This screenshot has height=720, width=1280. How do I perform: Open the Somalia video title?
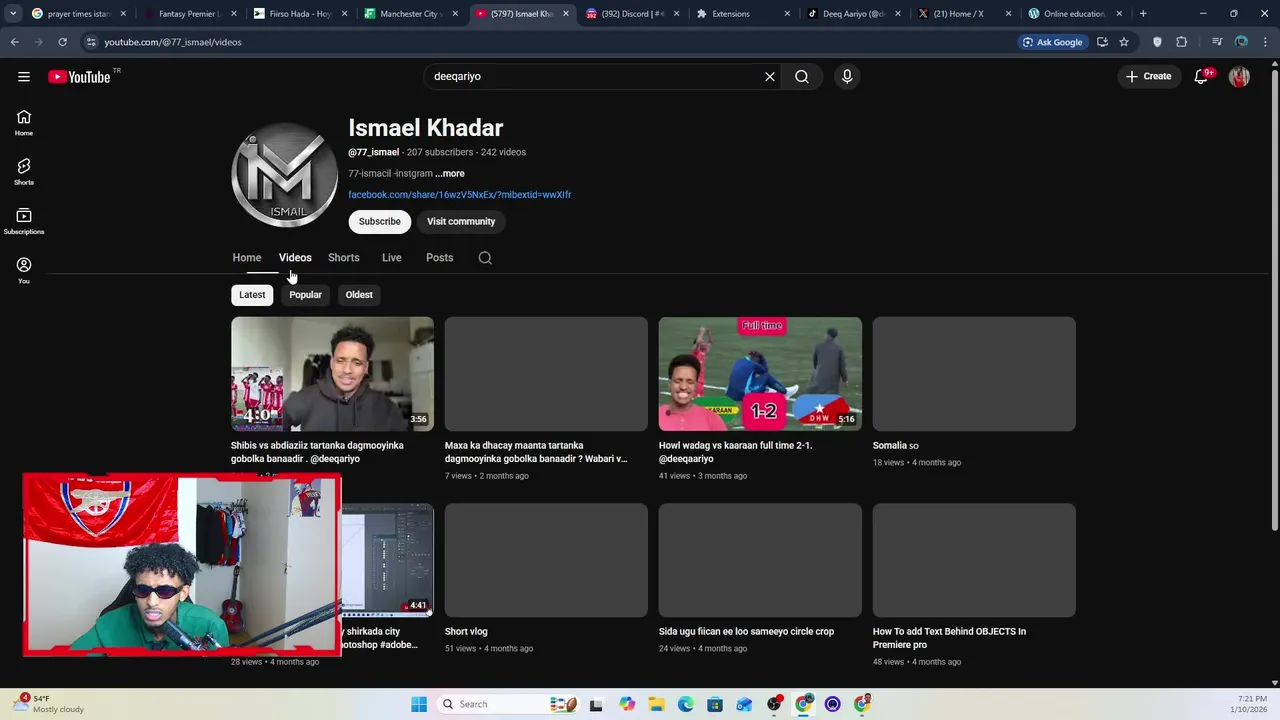click(895, 446)
